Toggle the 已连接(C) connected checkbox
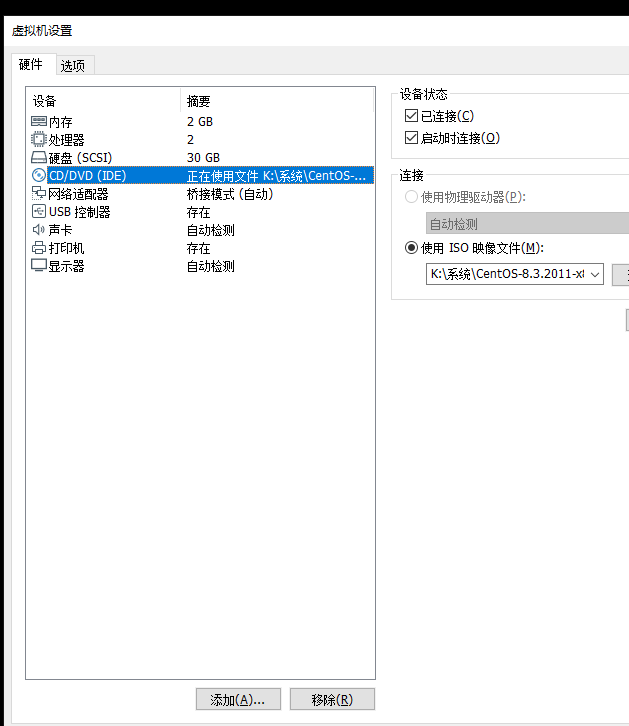The width and height of the screenshot is (629, 726). pyautogui.click(x=411, y=115)
